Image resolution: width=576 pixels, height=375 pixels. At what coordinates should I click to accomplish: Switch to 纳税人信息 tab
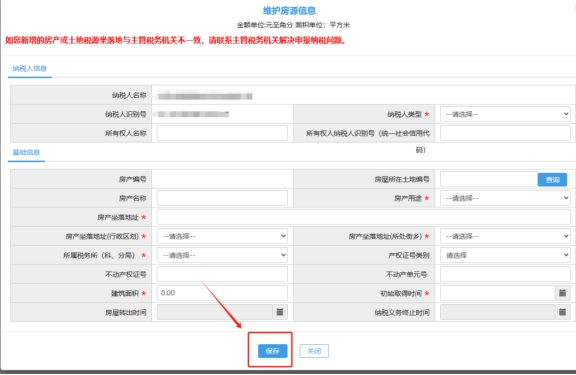coord(29,69)
